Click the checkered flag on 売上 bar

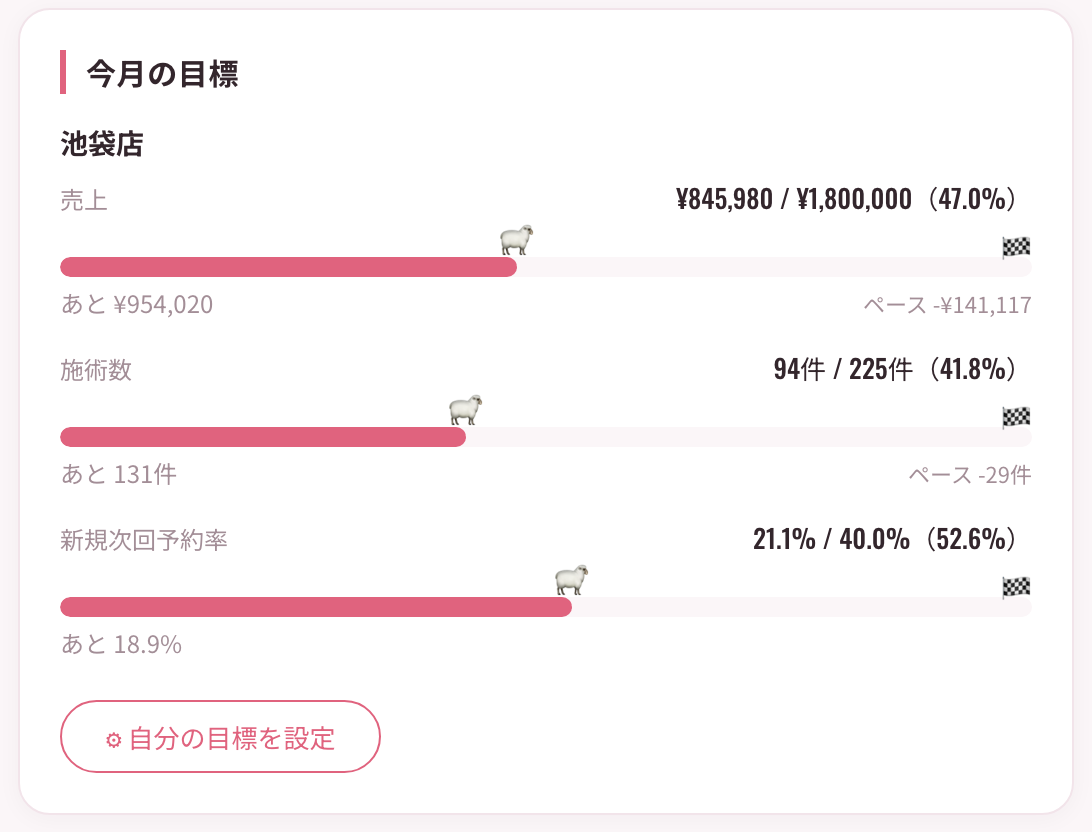pyautogui.click(x=1016, y=247)
